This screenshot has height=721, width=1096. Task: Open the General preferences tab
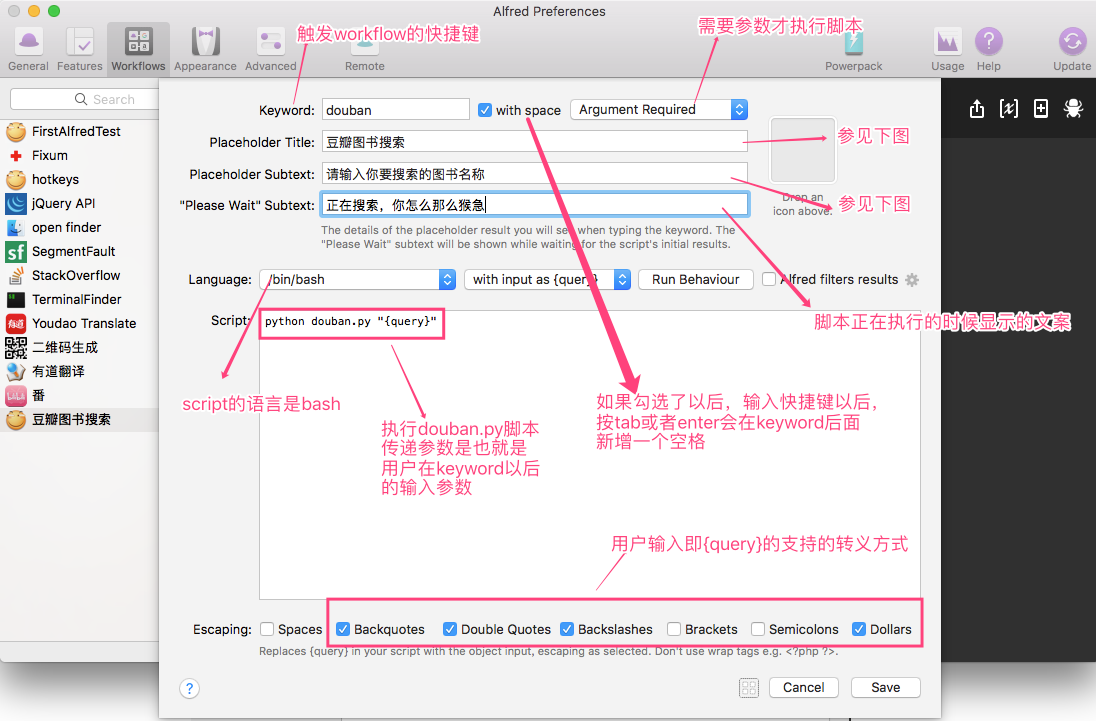(28, 49)
